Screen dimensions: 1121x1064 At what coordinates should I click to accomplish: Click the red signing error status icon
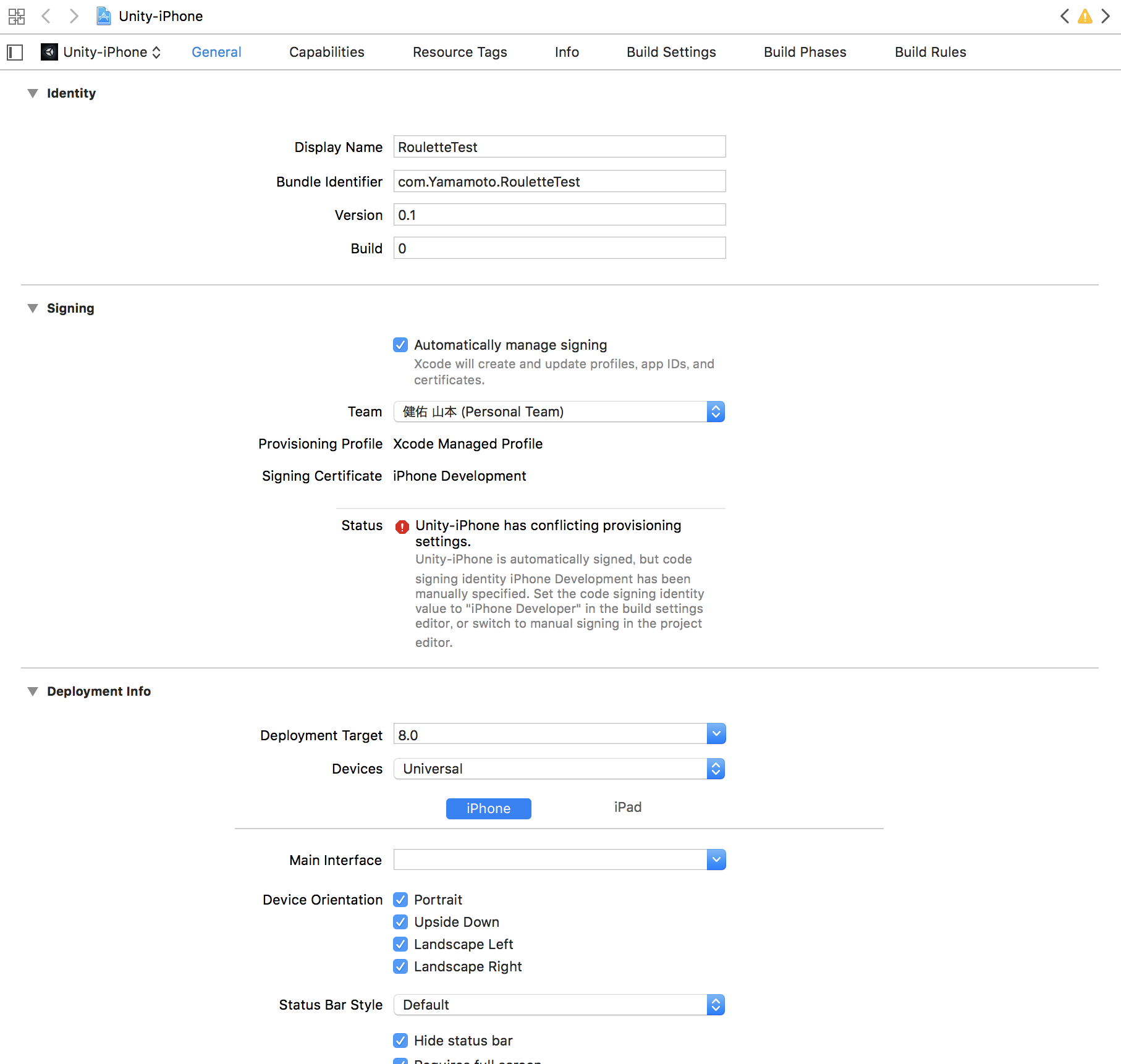(402, 527)
